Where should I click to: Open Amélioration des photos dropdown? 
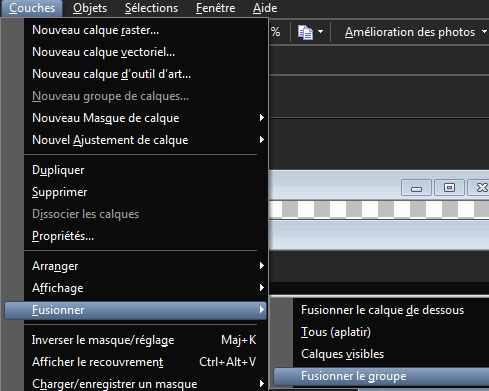click(x=416, y=32)
